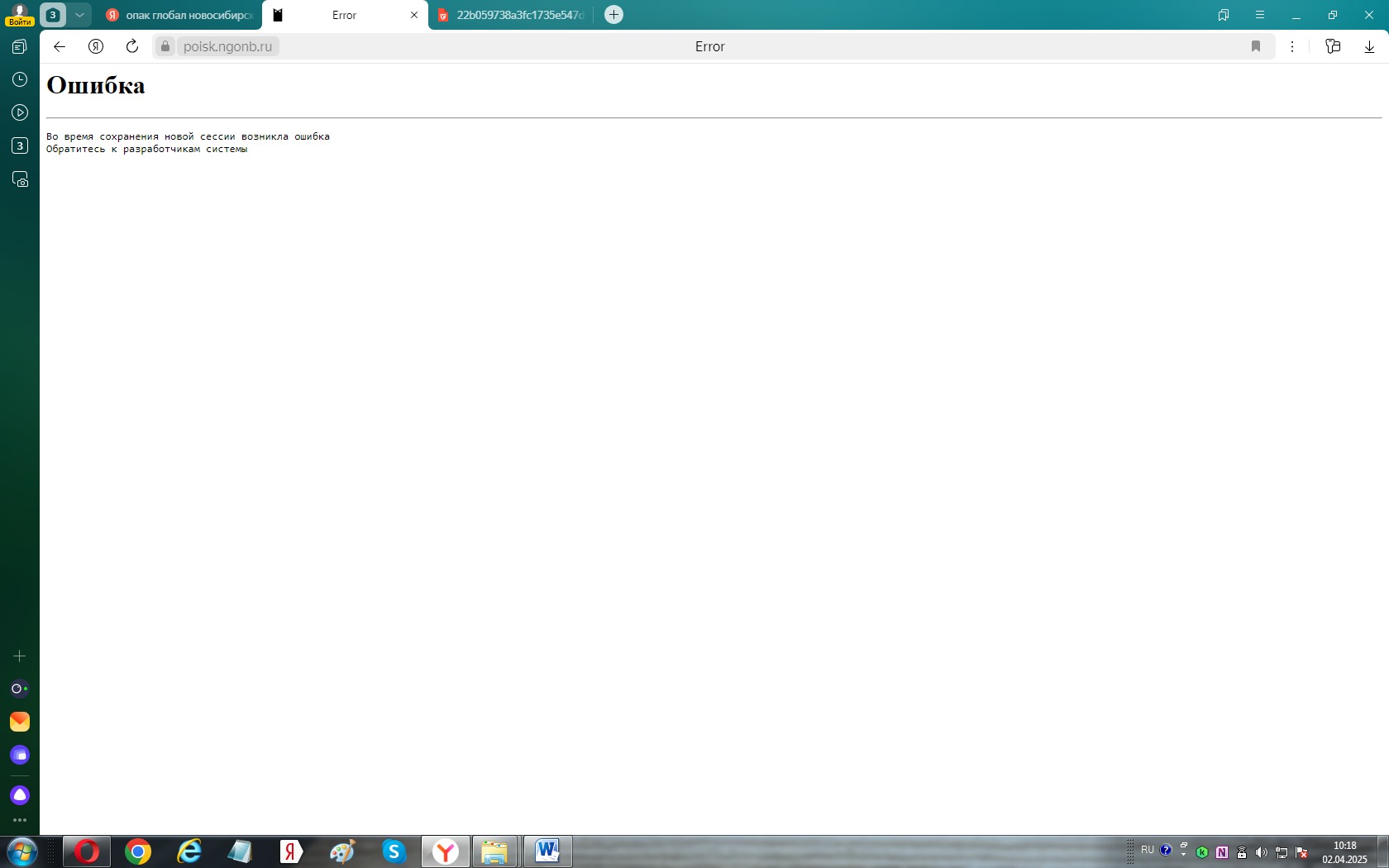Click the Войти login profile button
The image size is (1389, 868).
(x=19, y=15)
